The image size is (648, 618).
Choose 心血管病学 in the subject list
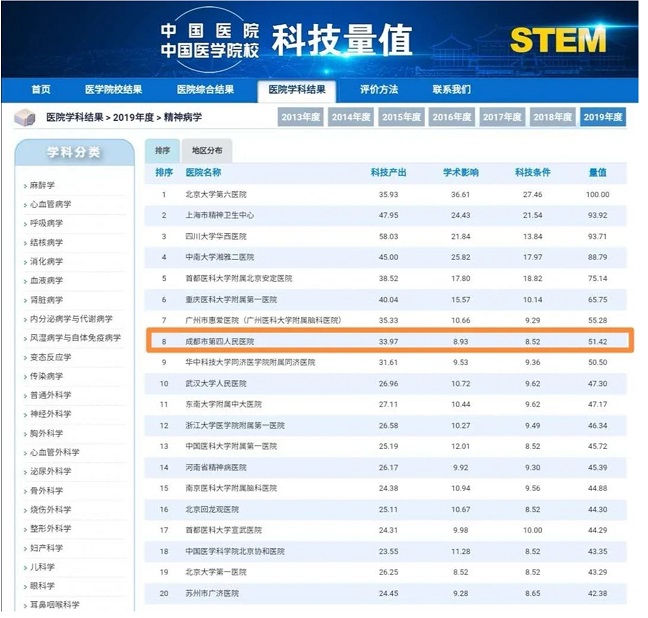point(50,204)
